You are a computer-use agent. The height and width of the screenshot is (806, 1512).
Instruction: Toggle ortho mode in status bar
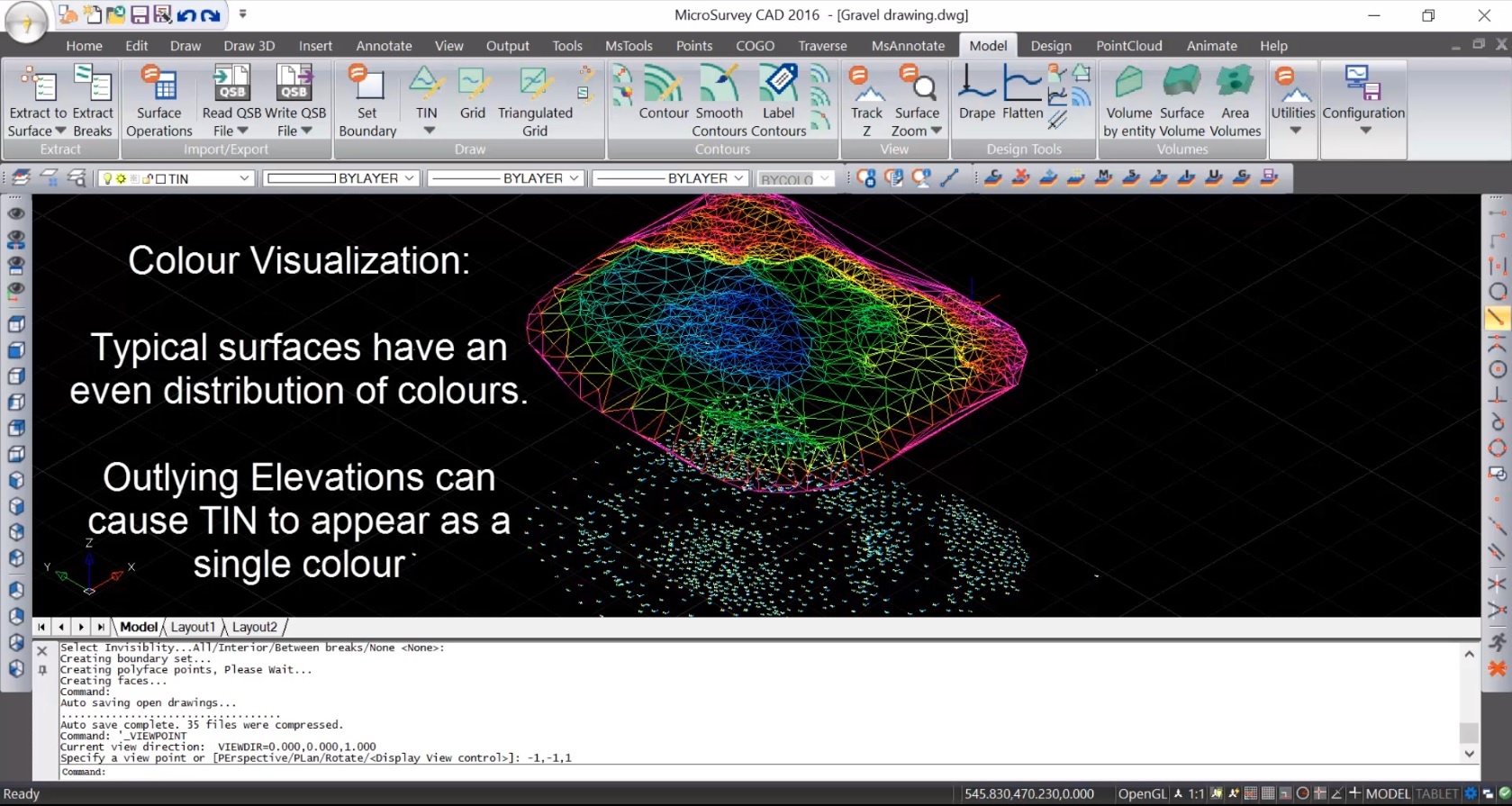click(1285, 793)
